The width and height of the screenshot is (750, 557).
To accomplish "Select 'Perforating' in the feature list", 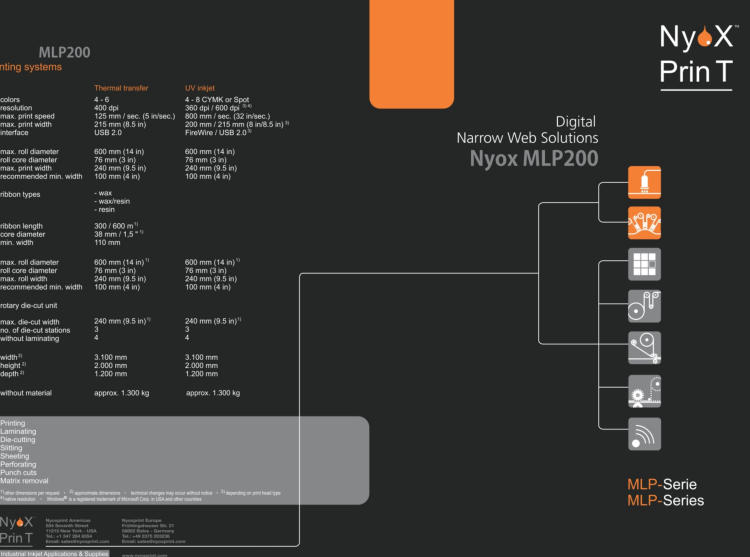I will coord(18,464).
